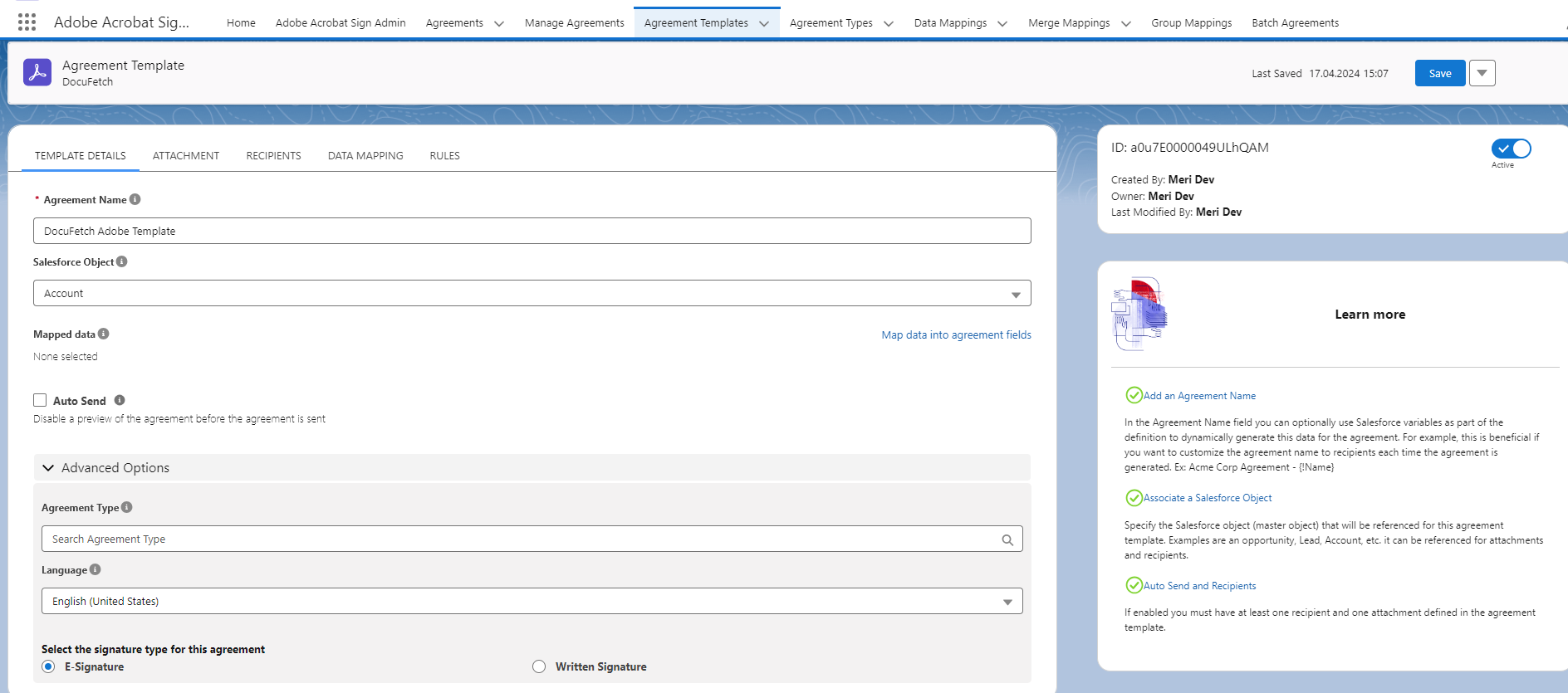Open the Data Mapping tab
Image resolution: width=1568 pixels, height=693 pixels.
click(365, 155)
